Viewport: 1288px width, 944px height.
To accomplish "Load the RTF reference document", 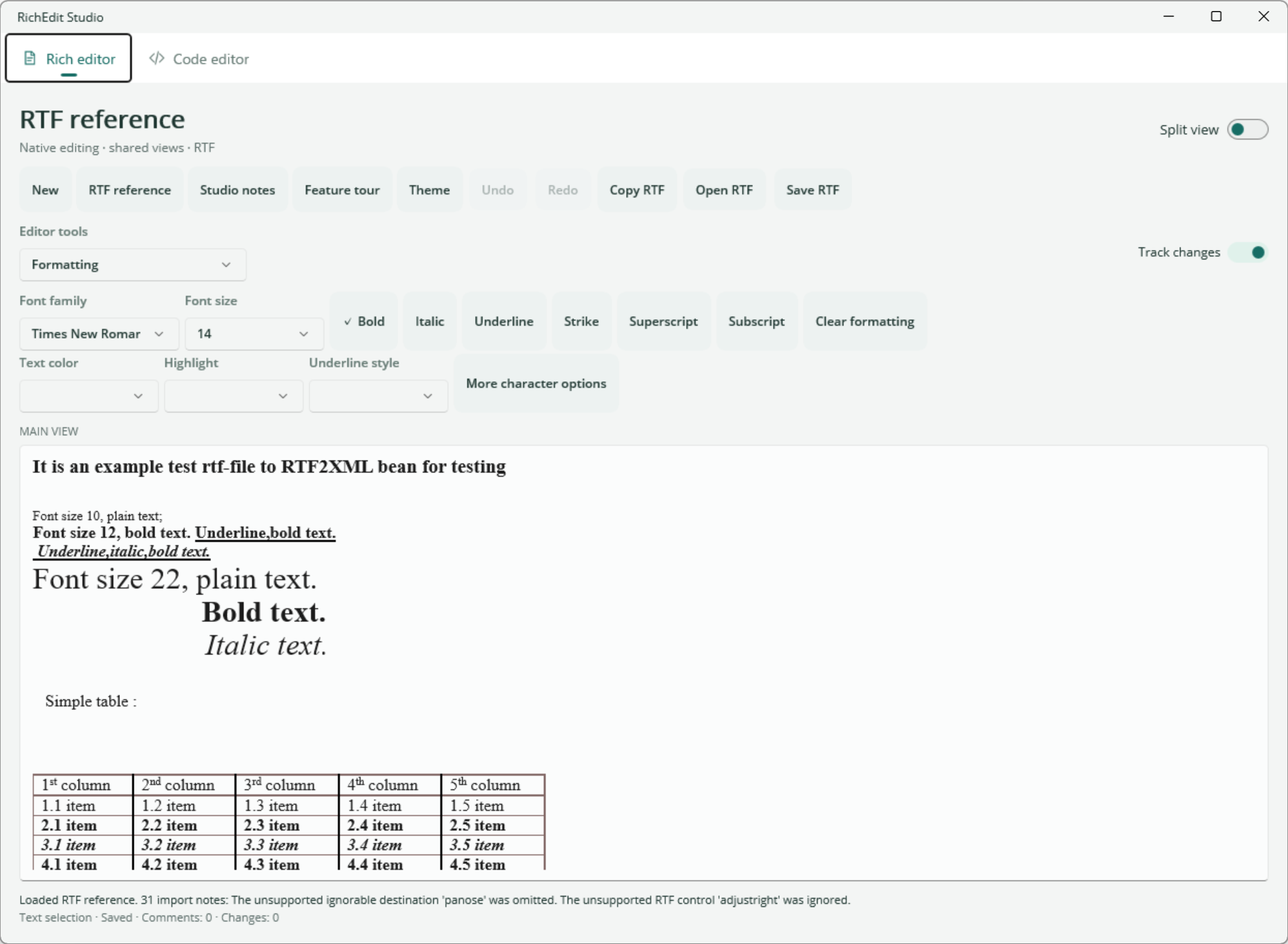I will (x=130, y=190).
